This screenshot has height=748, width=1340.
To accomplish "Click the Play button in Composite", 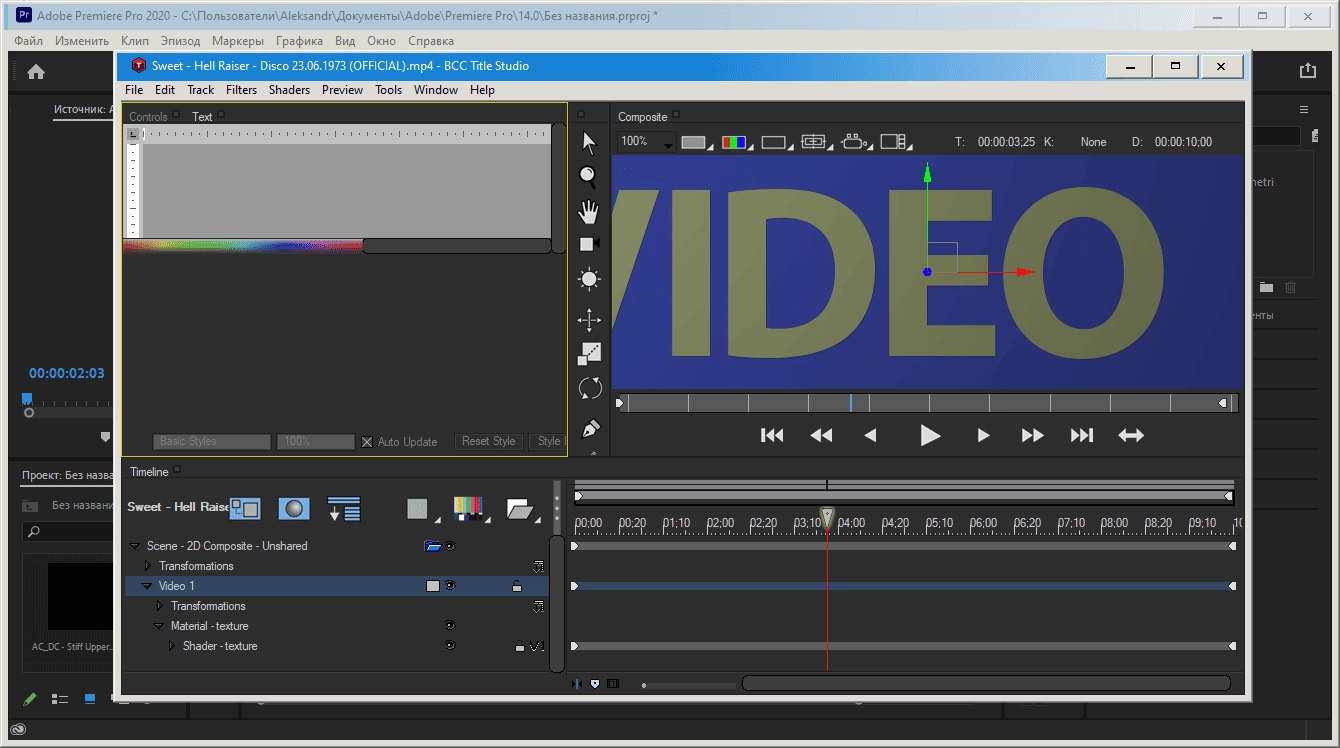I will coord(930,435).
